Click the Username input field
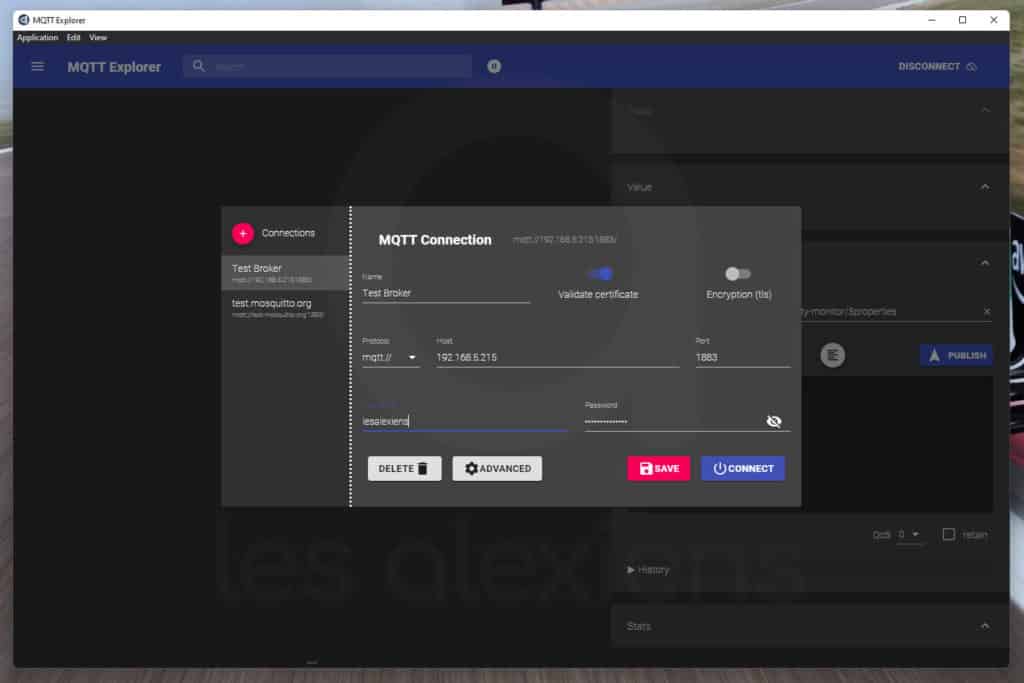Image resolution: width=1024 pixels, height=683 pixels. click(x=464, y=421)
